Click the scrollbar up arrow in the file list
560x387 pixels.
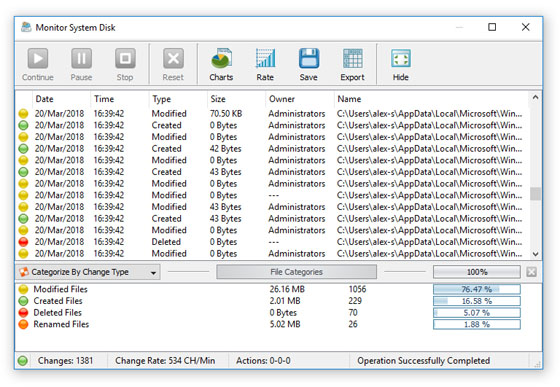coord(535,97)
